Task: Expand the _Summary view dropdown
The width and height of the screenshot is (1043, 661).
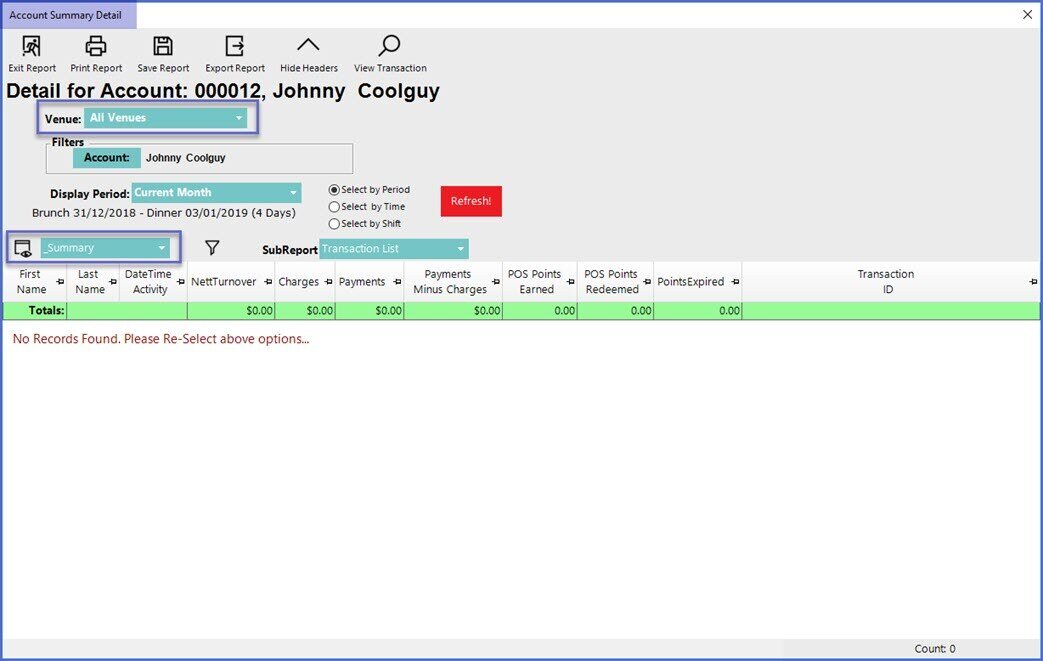Action: [105, 248]
